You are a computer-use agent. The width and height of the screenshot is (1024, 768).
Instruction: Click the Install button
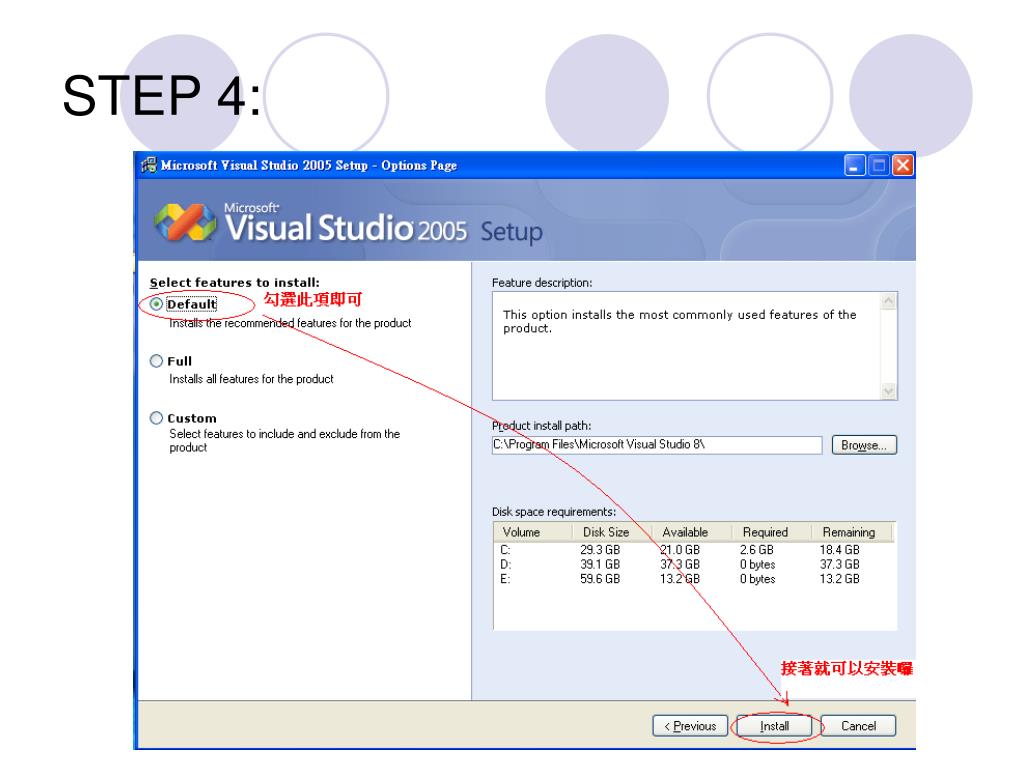coord(774,726)
